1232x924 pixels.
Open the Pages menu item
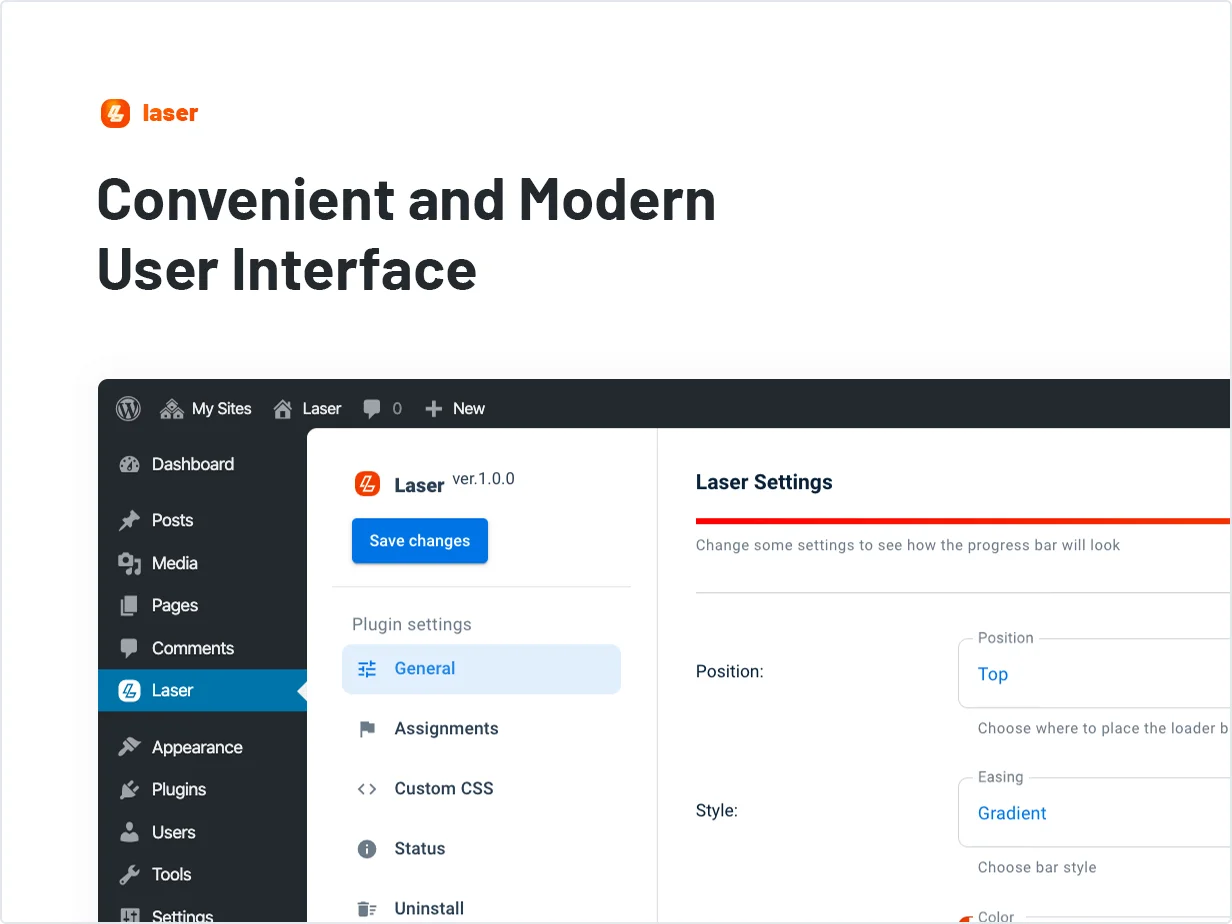pos(174,605)
